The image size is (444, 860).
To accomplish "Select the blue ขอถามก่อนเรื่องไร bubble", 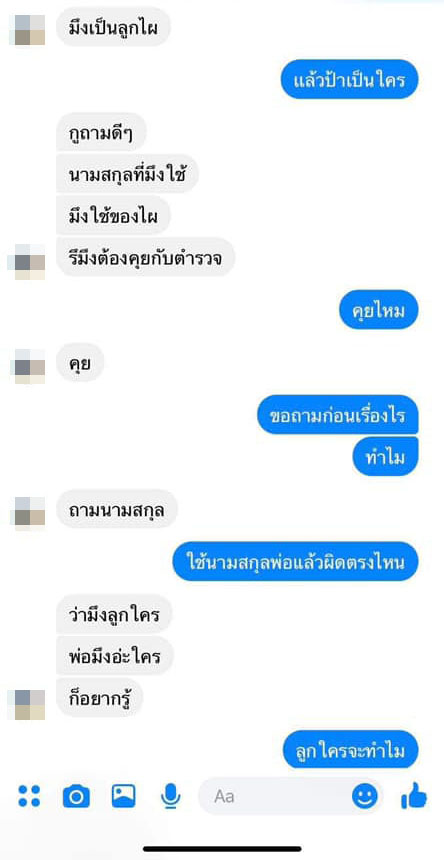I will pos(338,414).
